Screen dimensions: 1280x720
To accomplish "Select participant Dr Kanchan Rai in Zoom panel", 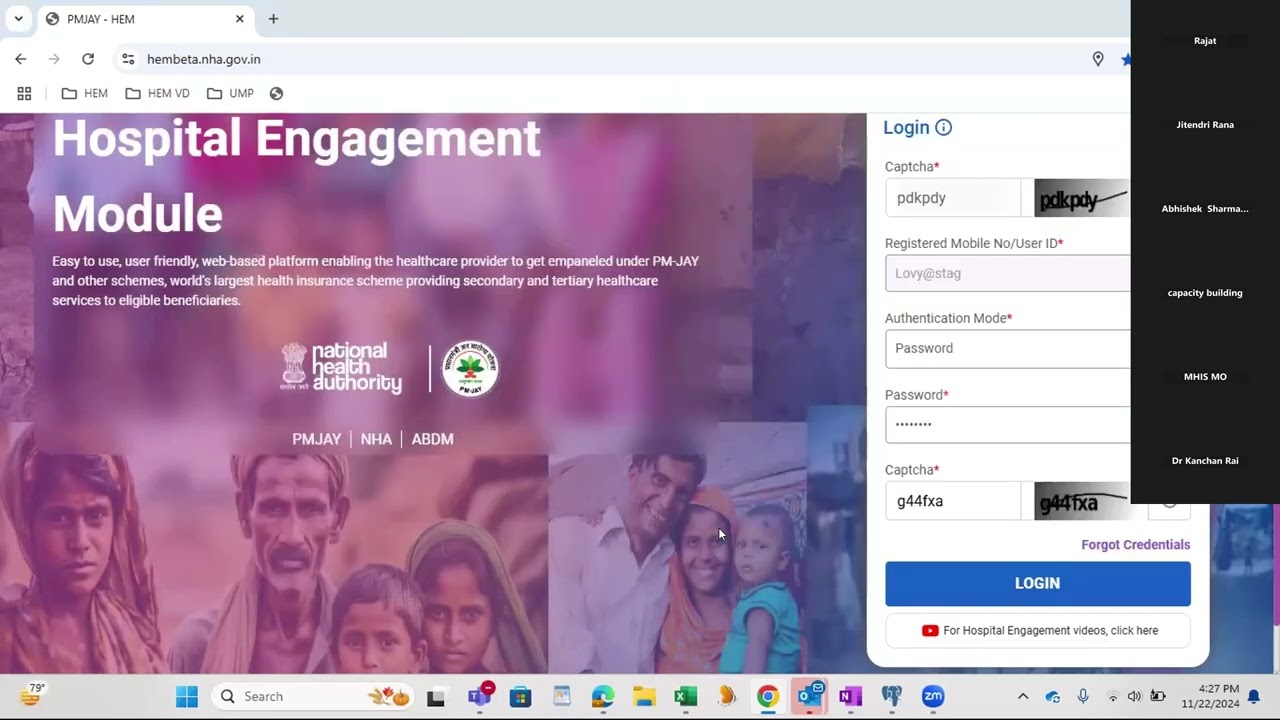I will (x=1205, y=461).
